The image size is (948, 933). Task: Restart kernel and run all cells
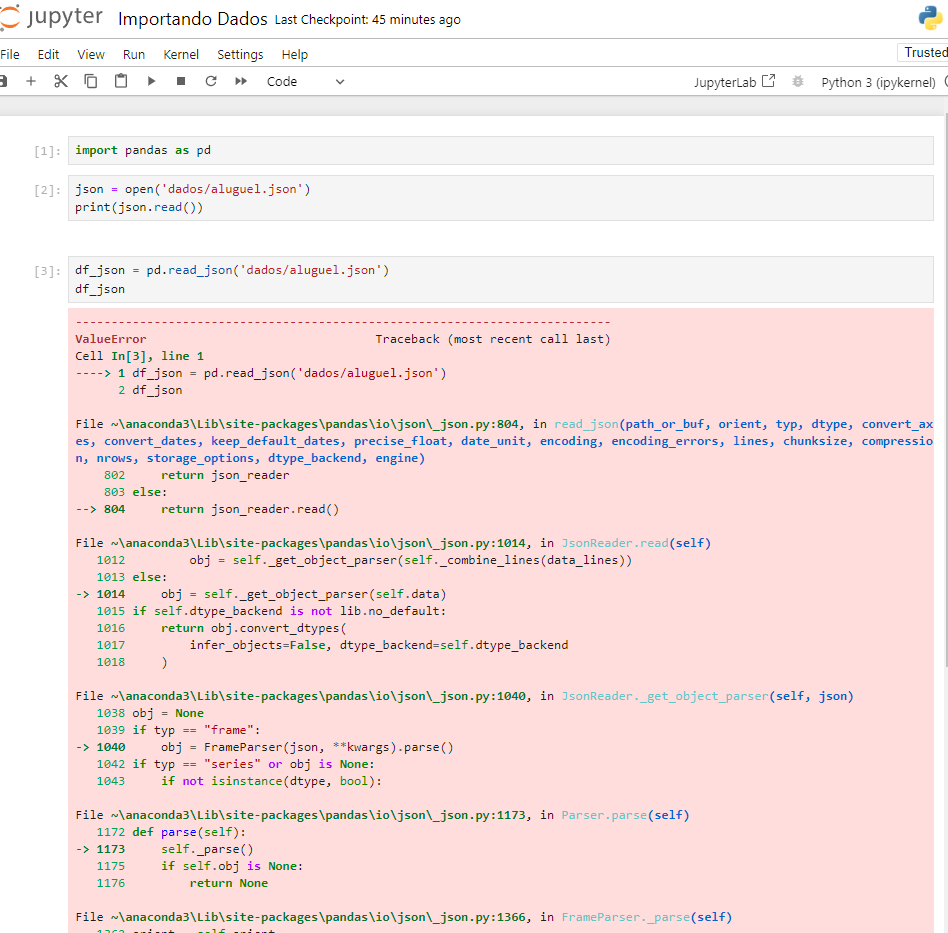point(241,82)
